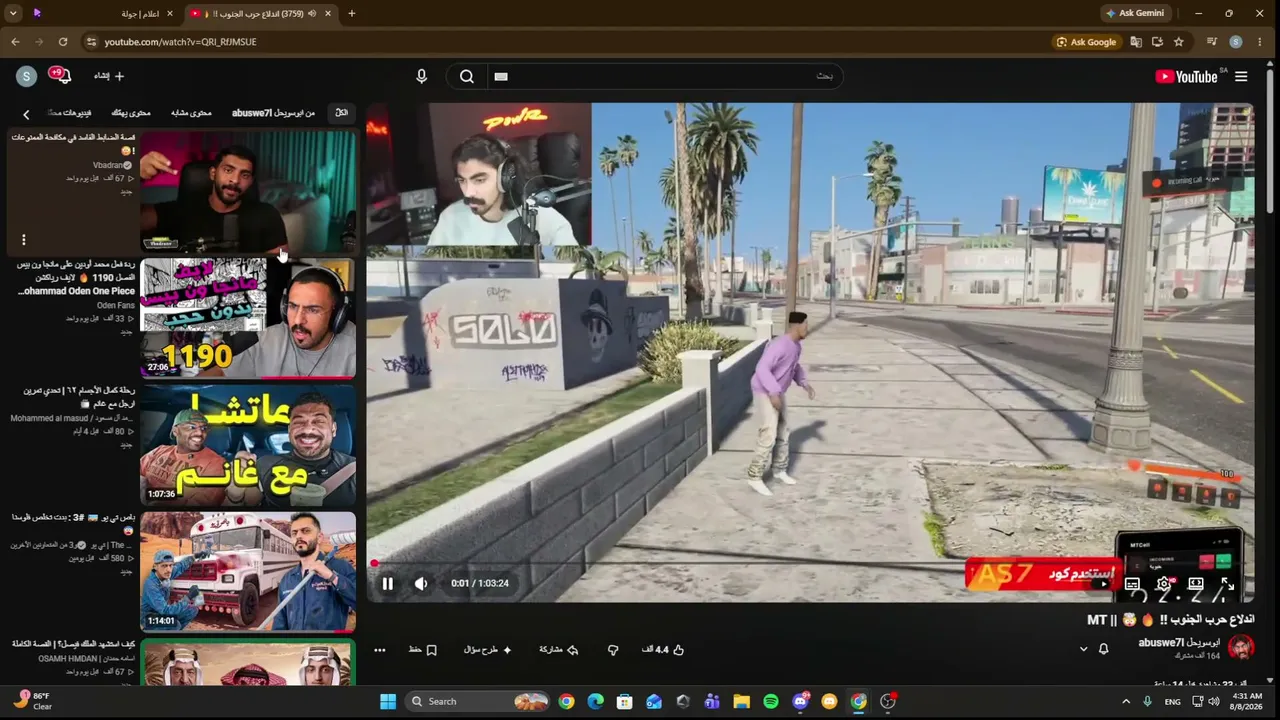
Task: Close the 'اعلام | جولة' browser tab
Action: point(169,14)
